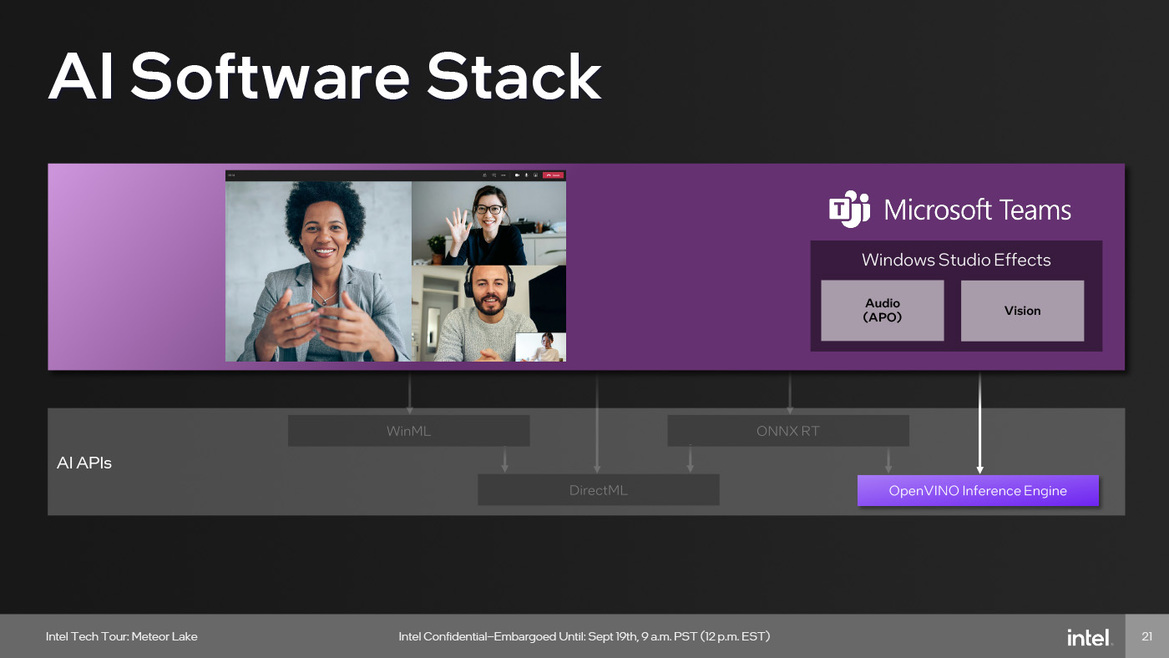Click the WinML block

tap(409, 431)
